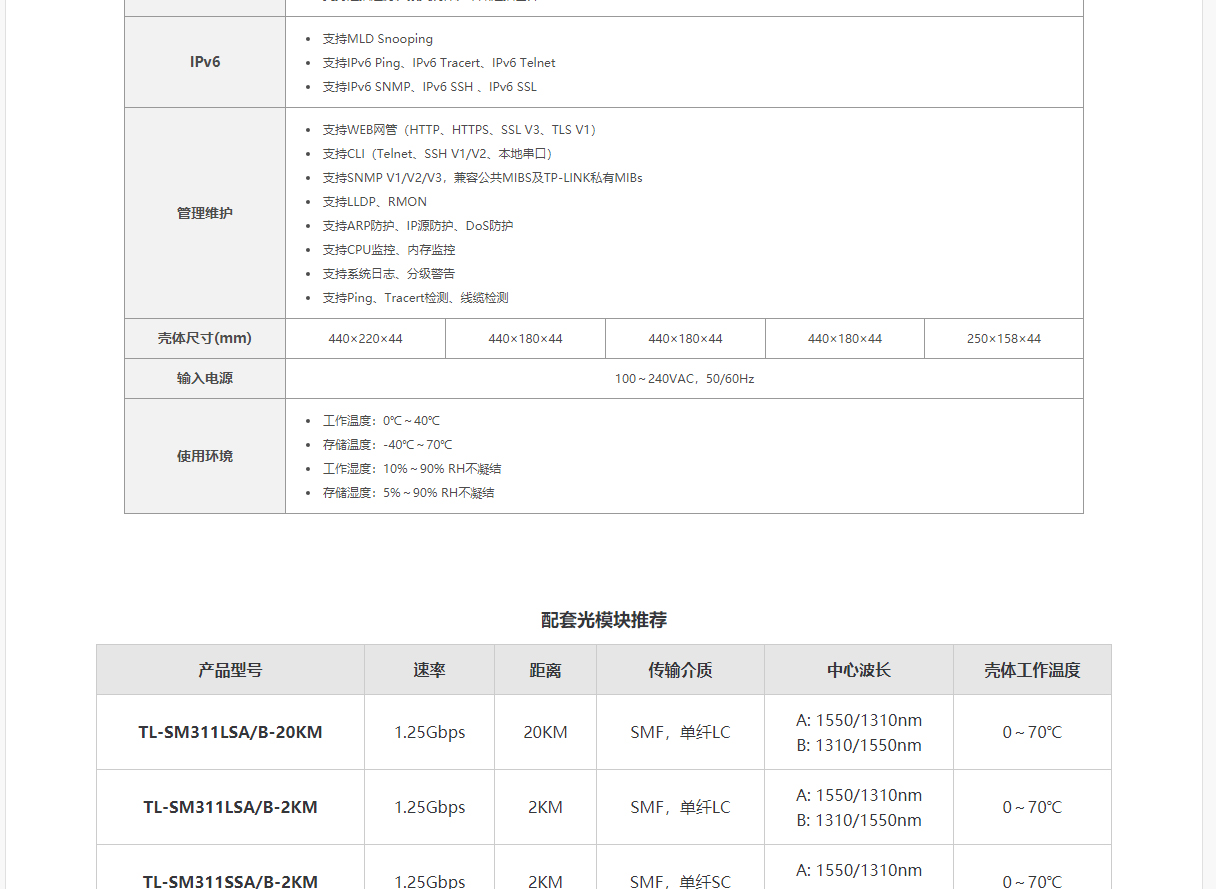Click the 产品型号 column header

click(x=230, y=670)
